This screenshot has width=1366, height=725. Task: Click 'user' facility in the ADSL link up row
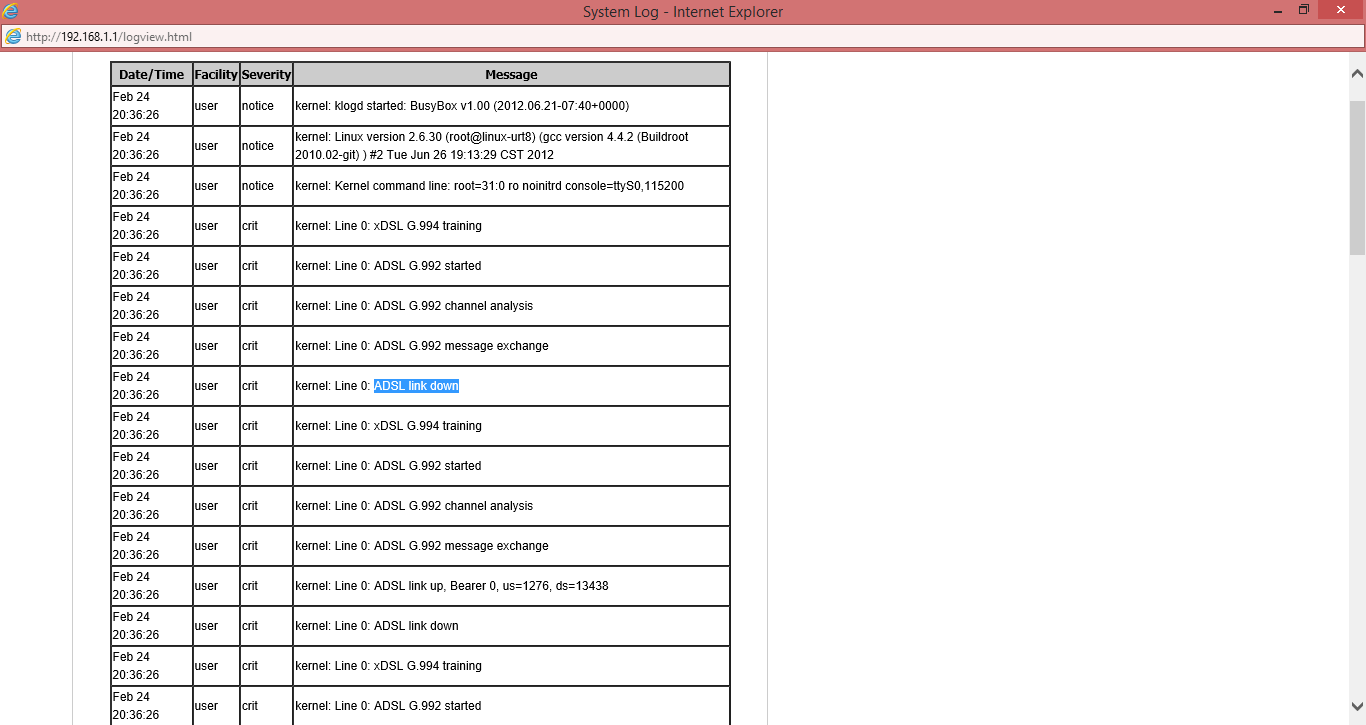click(206, 586)
